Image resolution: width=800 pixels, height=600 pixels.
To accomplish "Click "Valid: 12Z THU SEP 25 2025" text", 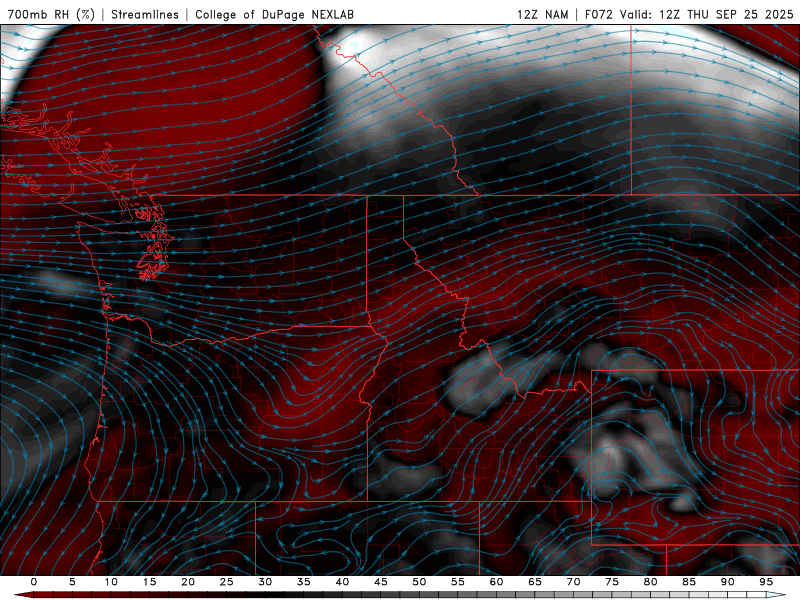I will 707,14.
